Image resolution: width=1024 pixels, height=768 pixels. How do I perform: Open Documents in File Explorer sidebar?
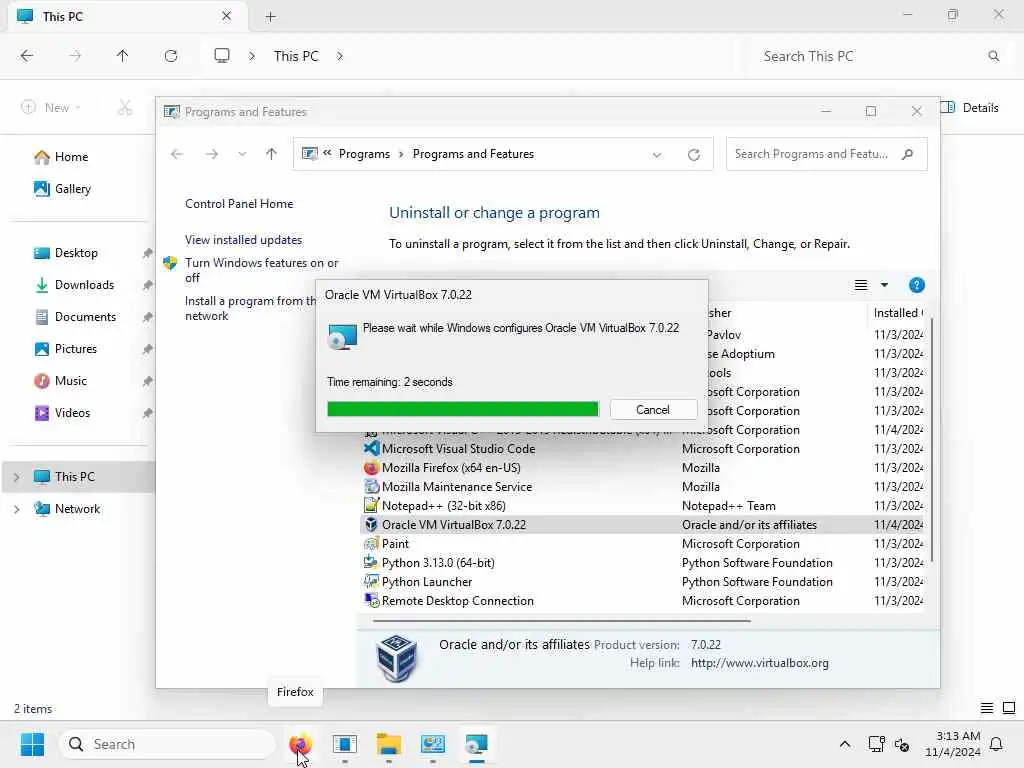click(85, 317)
